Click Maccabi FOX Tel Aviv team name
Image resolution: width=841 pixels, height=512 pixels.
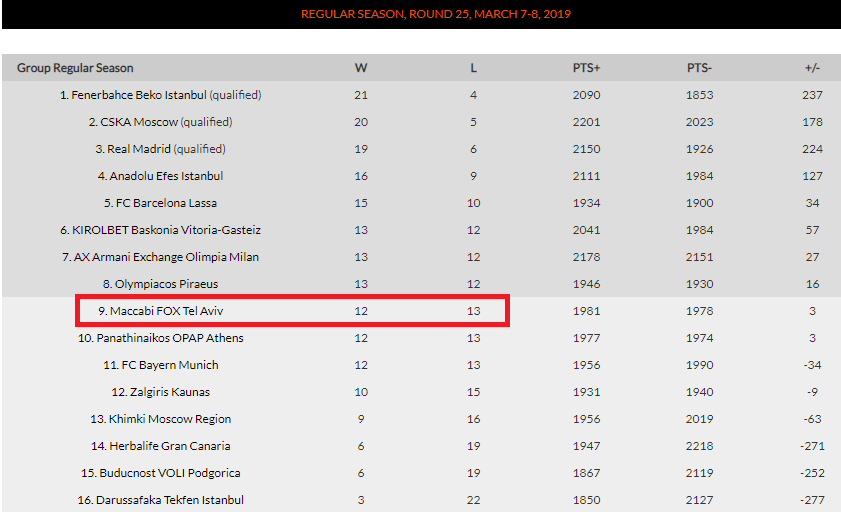[166, 311]
